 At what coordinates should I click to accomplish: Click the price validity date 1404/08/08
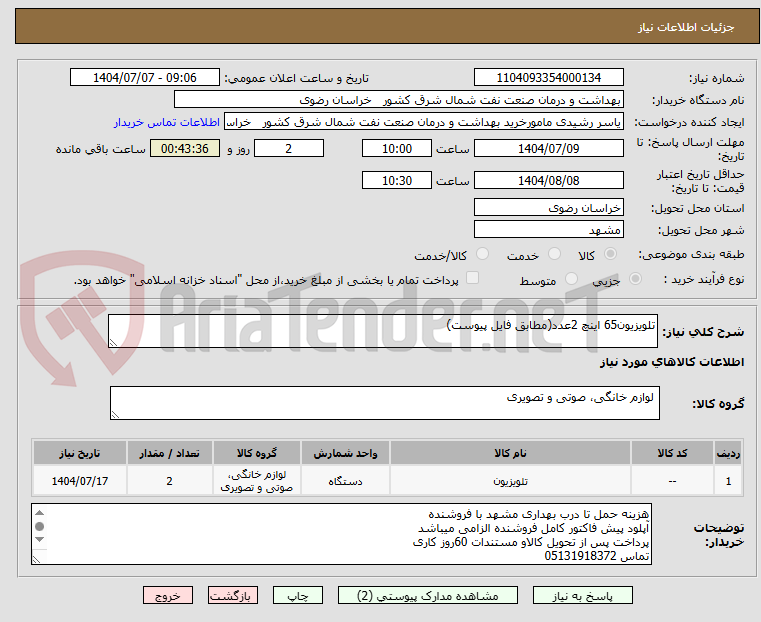click(548, 180)
